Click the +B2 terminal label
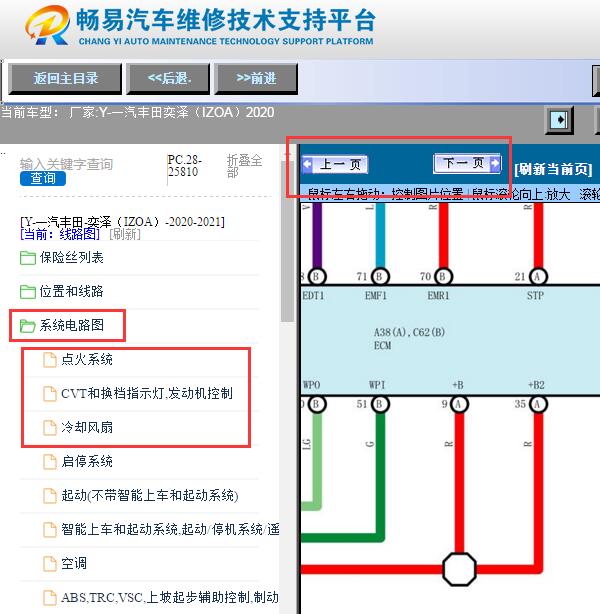The image size is (600, 614). [537, 385]
